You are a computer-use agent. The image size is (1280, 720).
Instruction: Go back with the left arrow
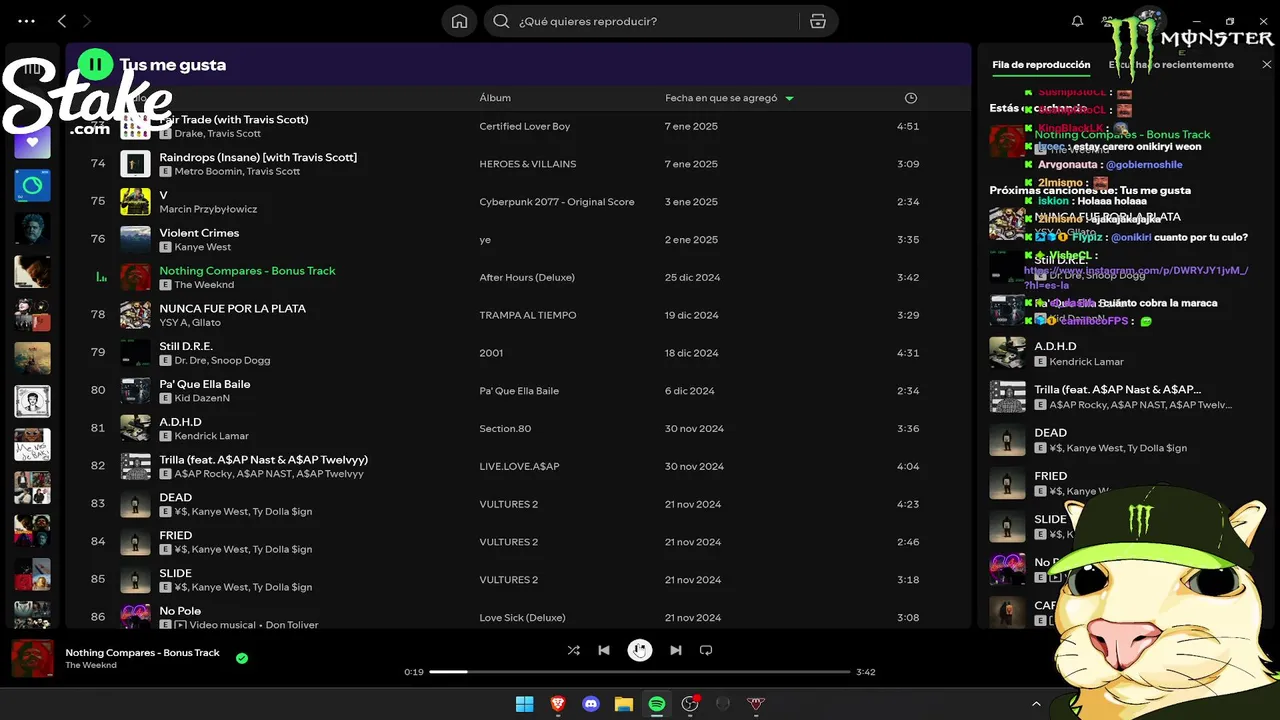[62, 21]
